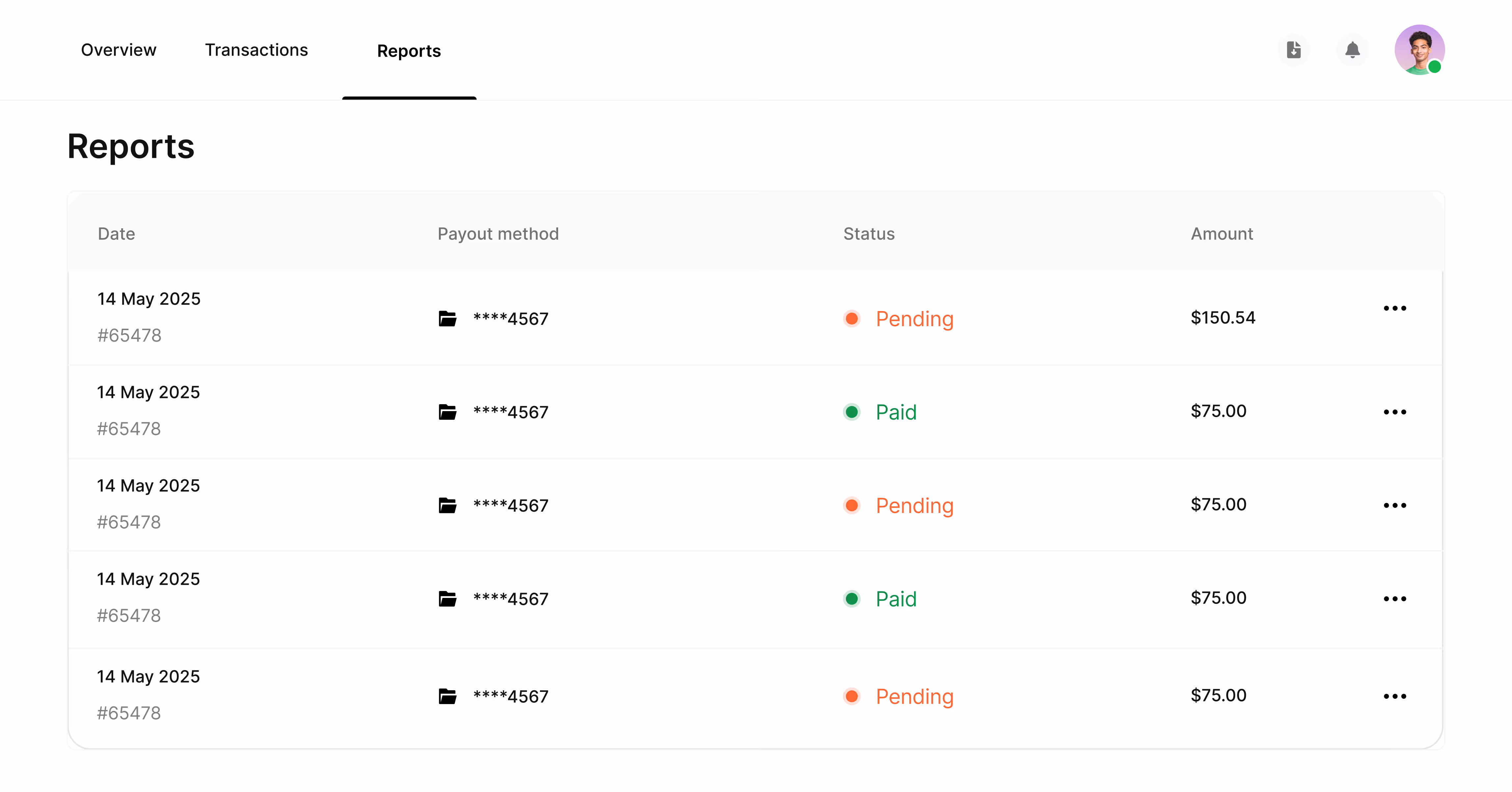Select the Reports tab
The height and width of the screenshot is (792, 1512).
[409, 51]
